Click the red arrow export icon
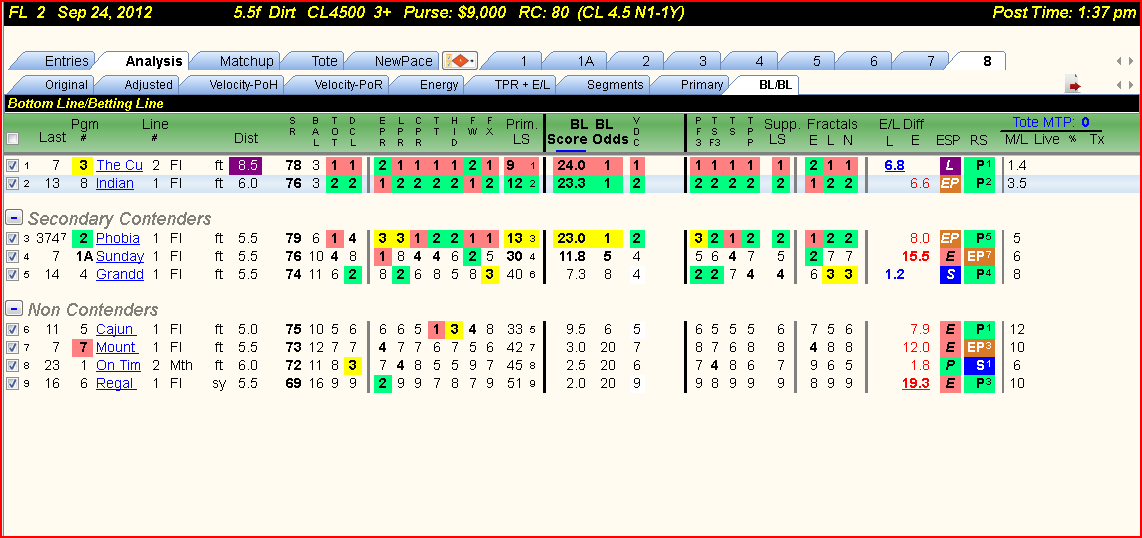This screenshot has height=538, width=1142. [1074, 86]
